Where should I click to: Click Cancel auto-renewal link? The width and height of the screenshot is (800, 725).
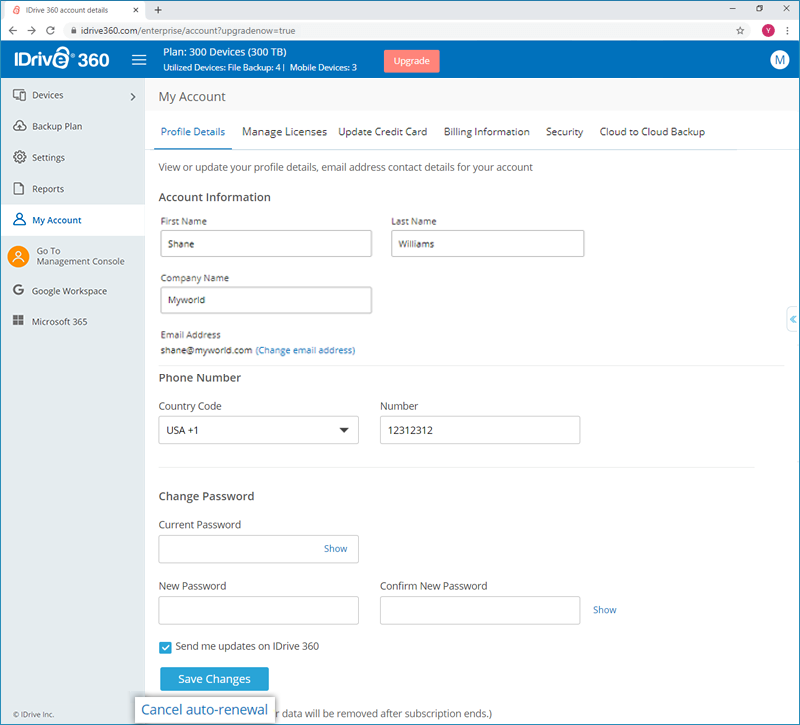tap(205, 710)
